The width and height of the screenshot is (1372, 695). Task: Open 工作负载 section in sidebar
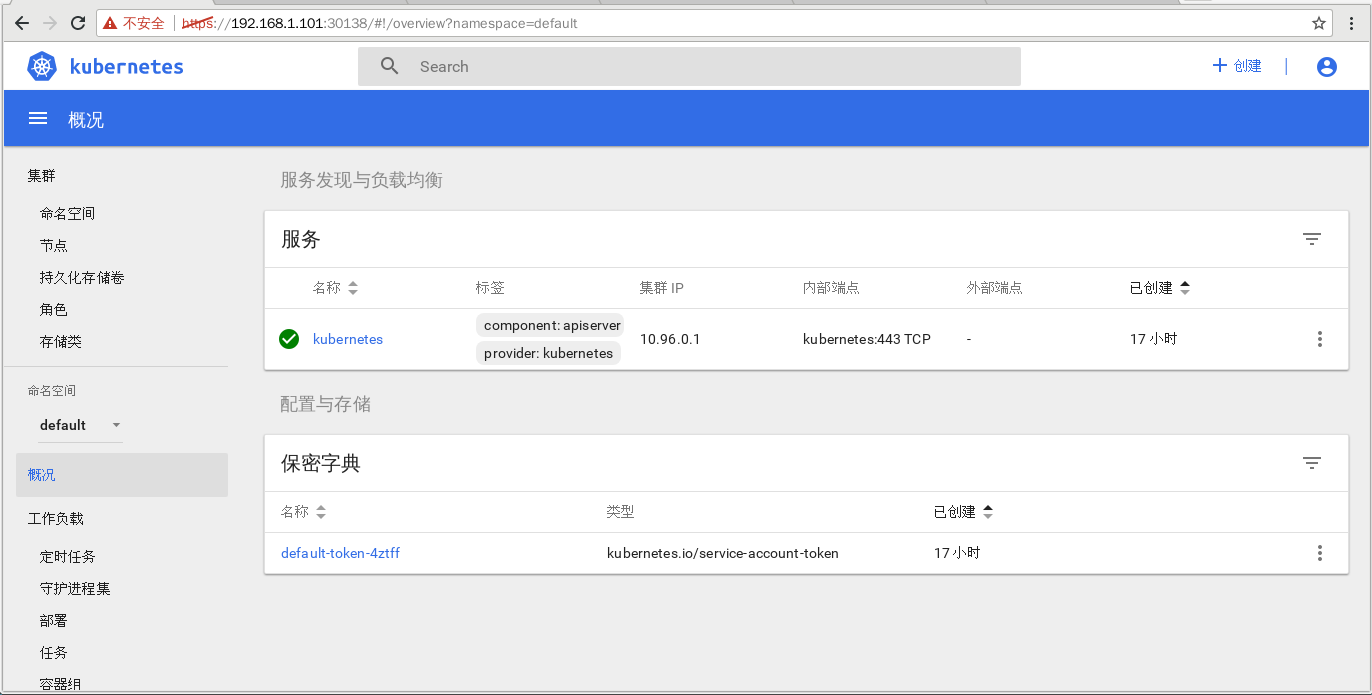tap(56, 518)
